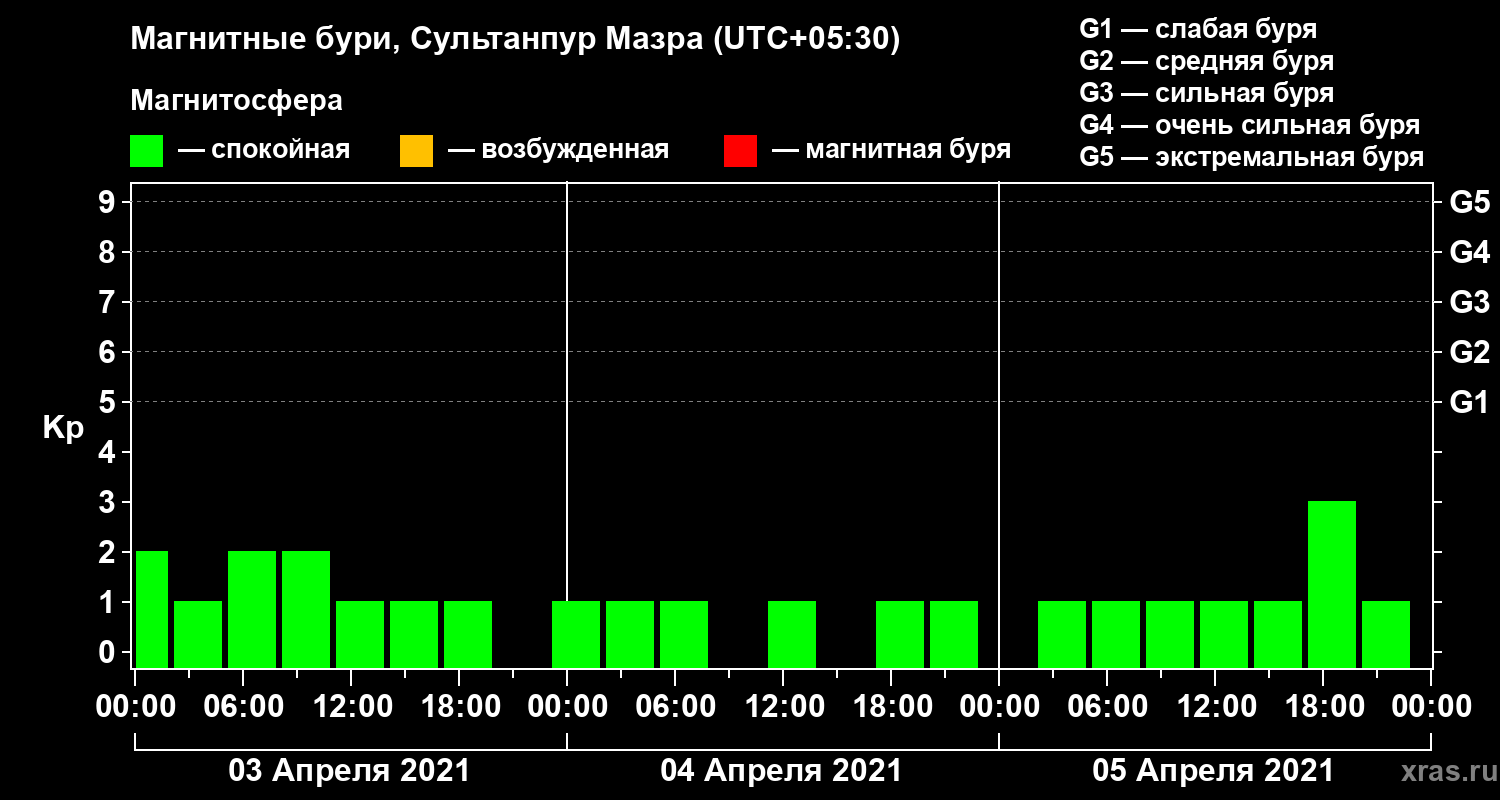Click legend line 'G5 — экстремальная буря'

tap(1251, 157)
